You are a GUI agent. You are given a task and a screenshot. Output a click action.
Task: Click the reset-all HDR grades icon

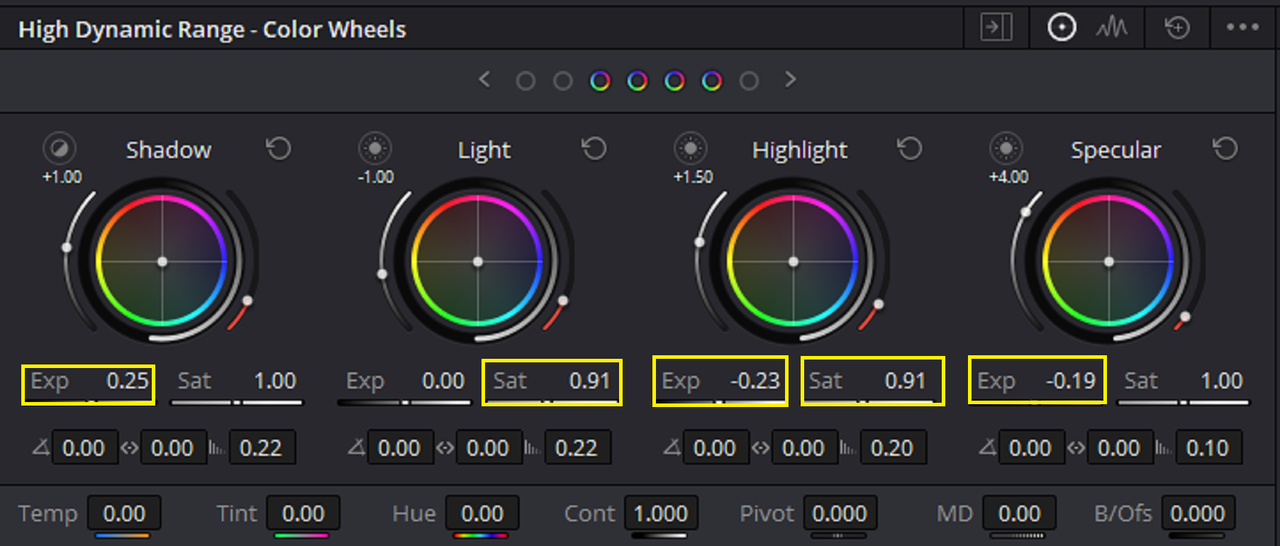[x=1177, y=28]
